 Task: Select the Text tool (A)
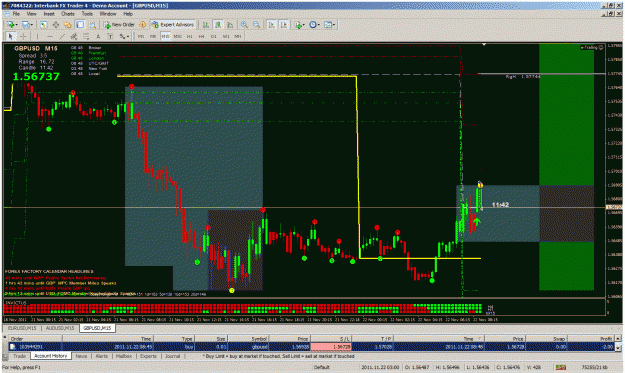coord(98,36)
